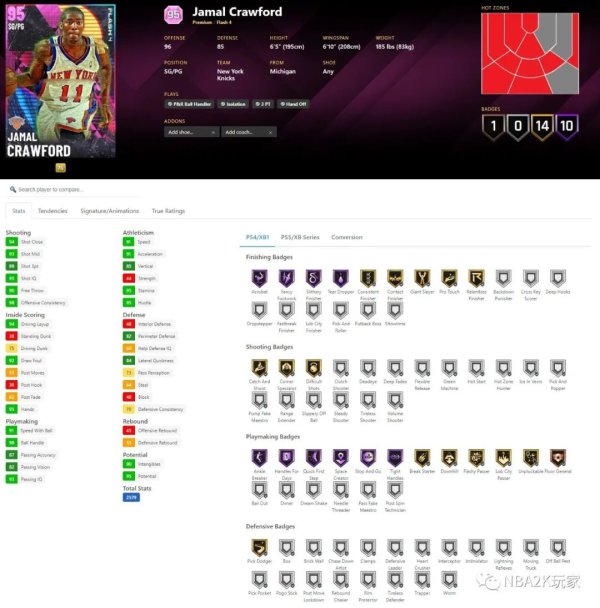Click the Conversion tab link
This screenshot has width=600, height=608.
(x=347, y=237)
